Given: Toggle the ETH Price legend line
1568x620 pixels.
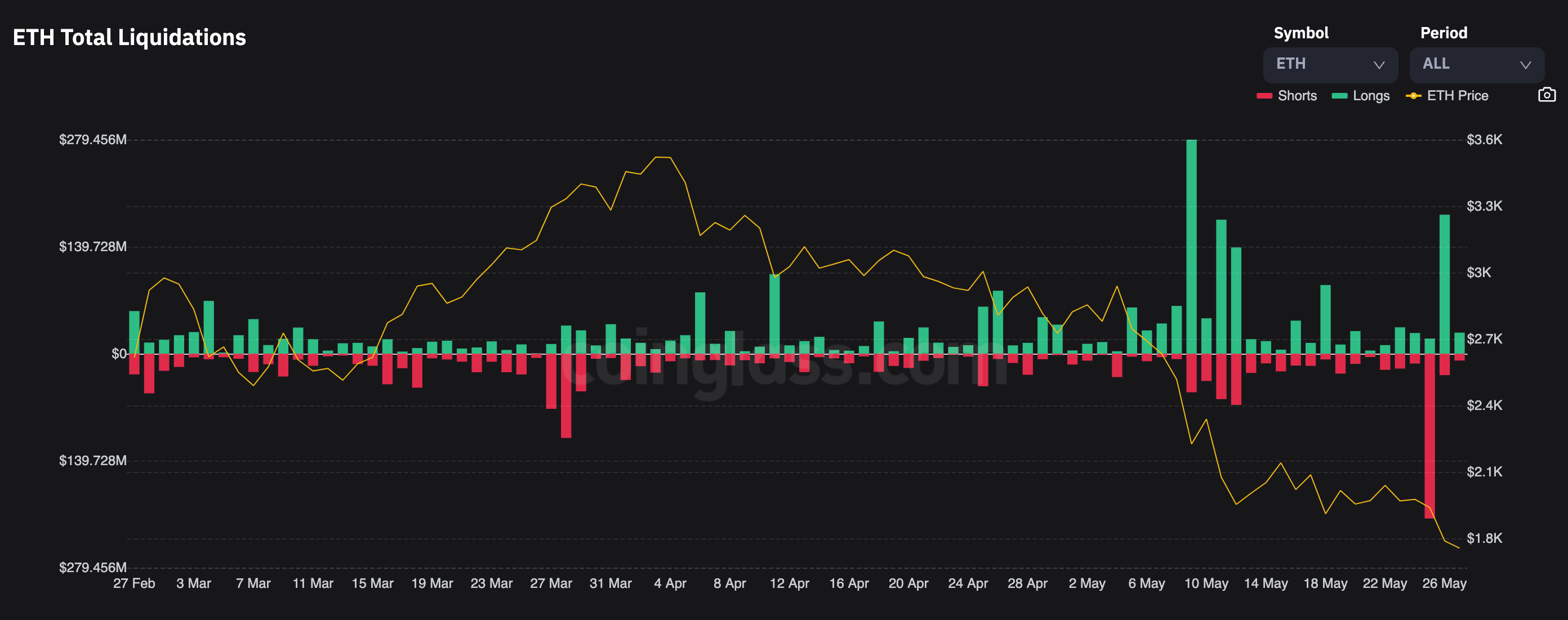Looking at the screenshot, I should 1456,96.
